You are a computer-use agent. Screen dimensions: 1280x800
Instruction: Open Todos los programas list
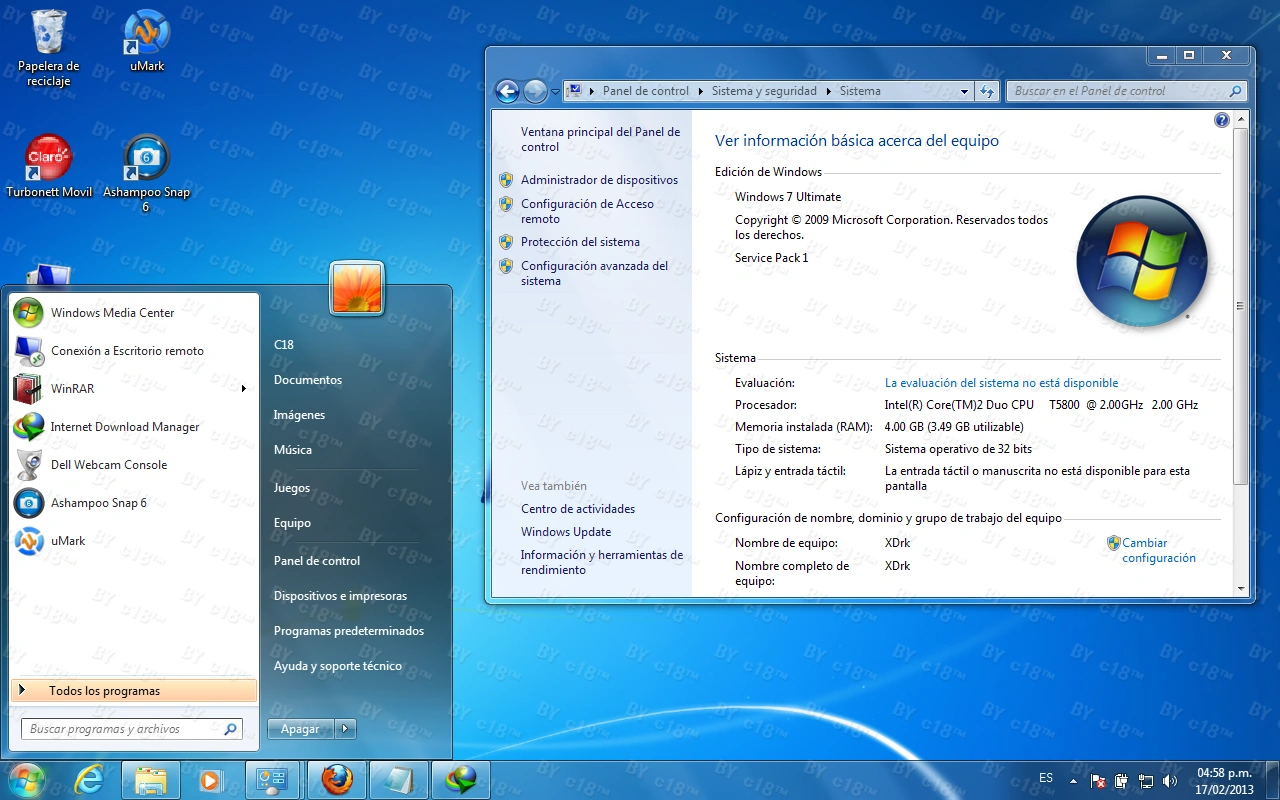click(104, 691)
